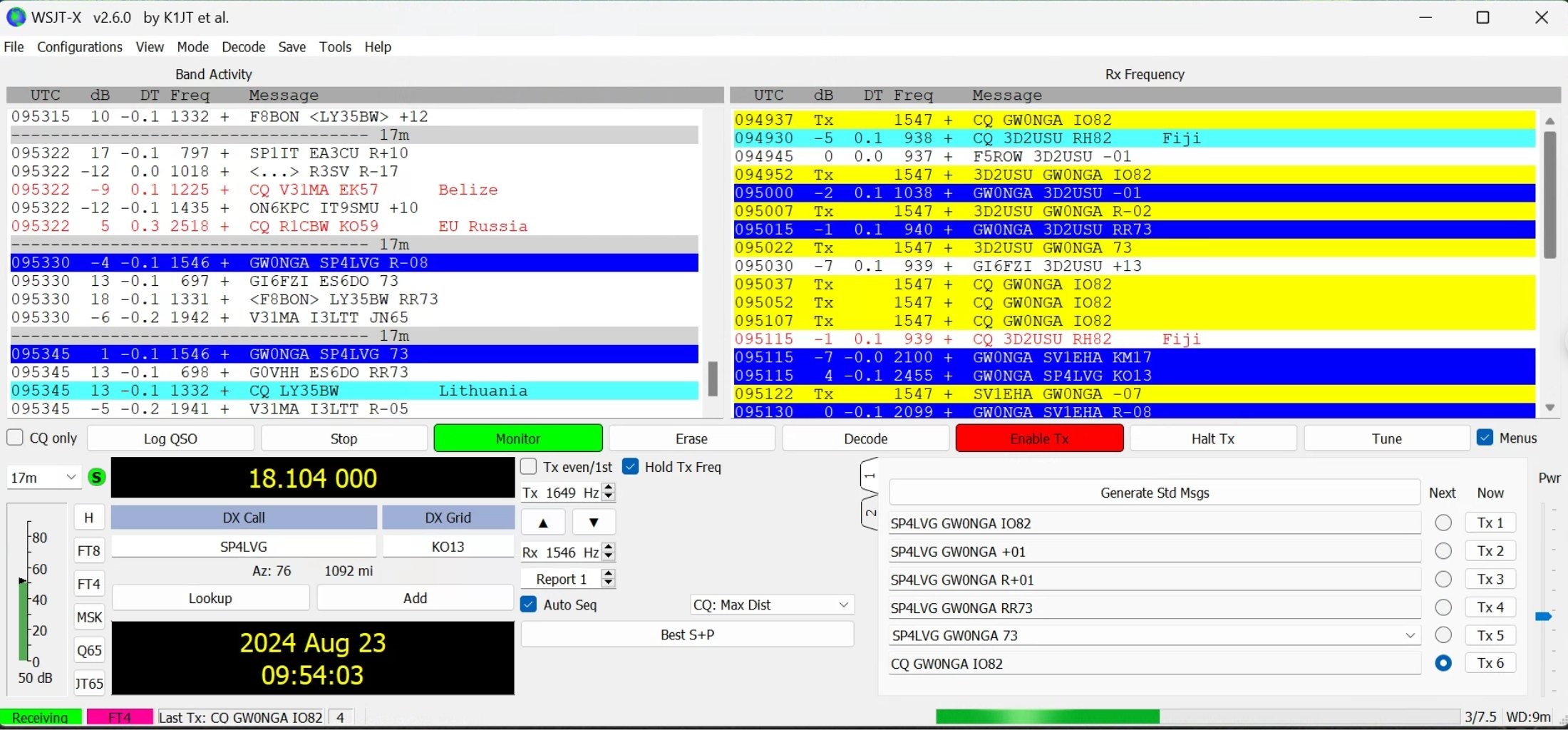Click the Best S+P button
This screenshot has width=1568, height=730.
(x=687, y=634)
